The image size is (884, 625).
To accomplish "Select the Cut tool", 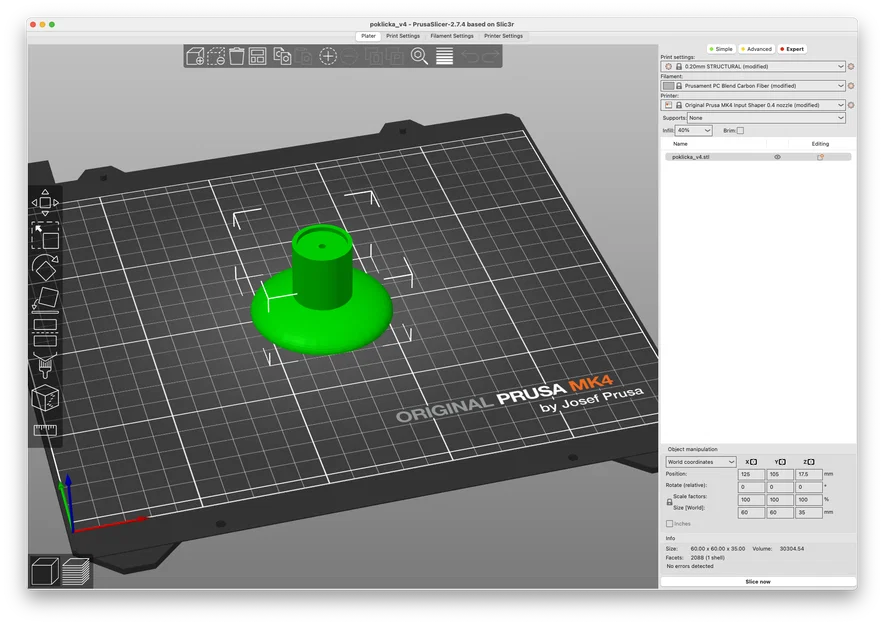I will [x=45, y=333].
